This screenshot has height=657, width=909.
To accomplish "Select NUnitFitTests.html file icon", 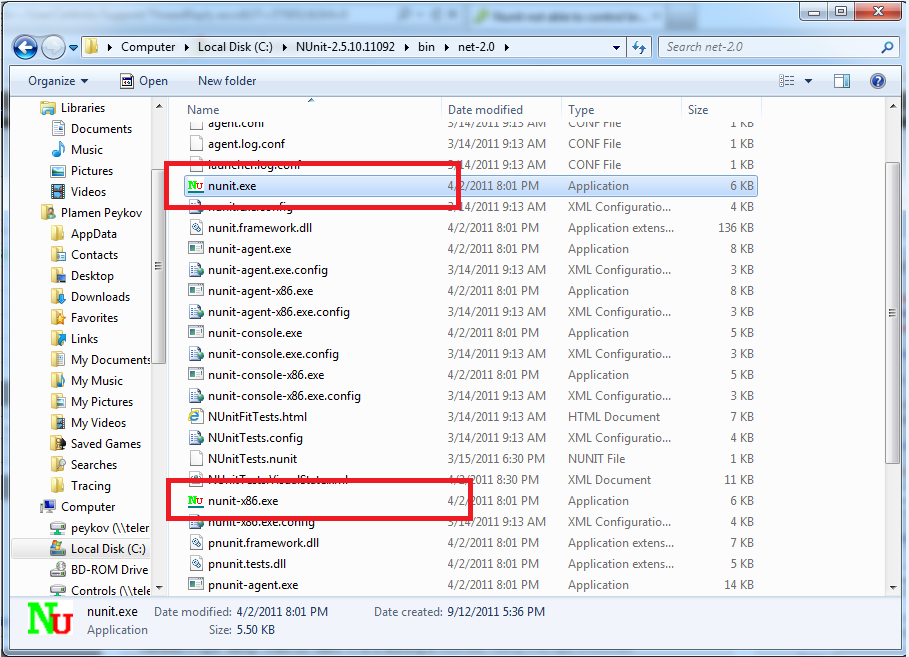I will (x=195, y=416).
